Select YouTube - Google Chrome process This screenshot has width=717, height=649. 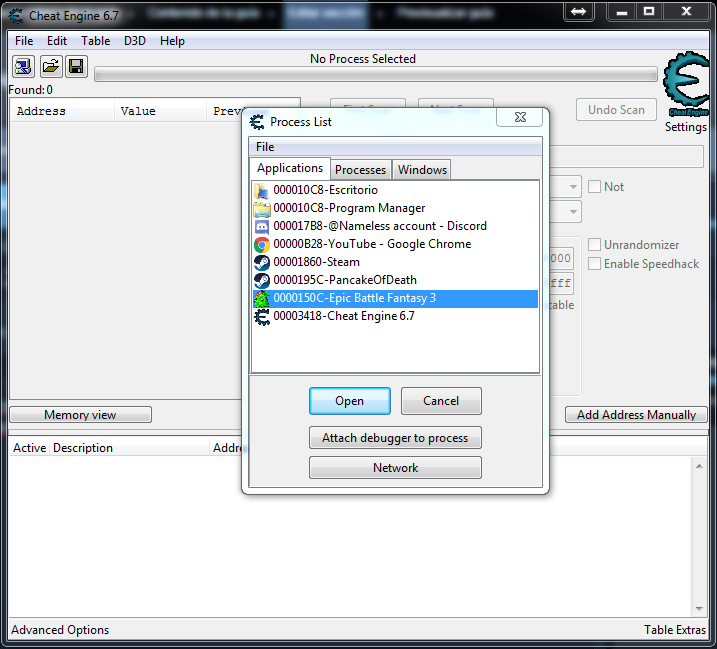coord(371,244)
